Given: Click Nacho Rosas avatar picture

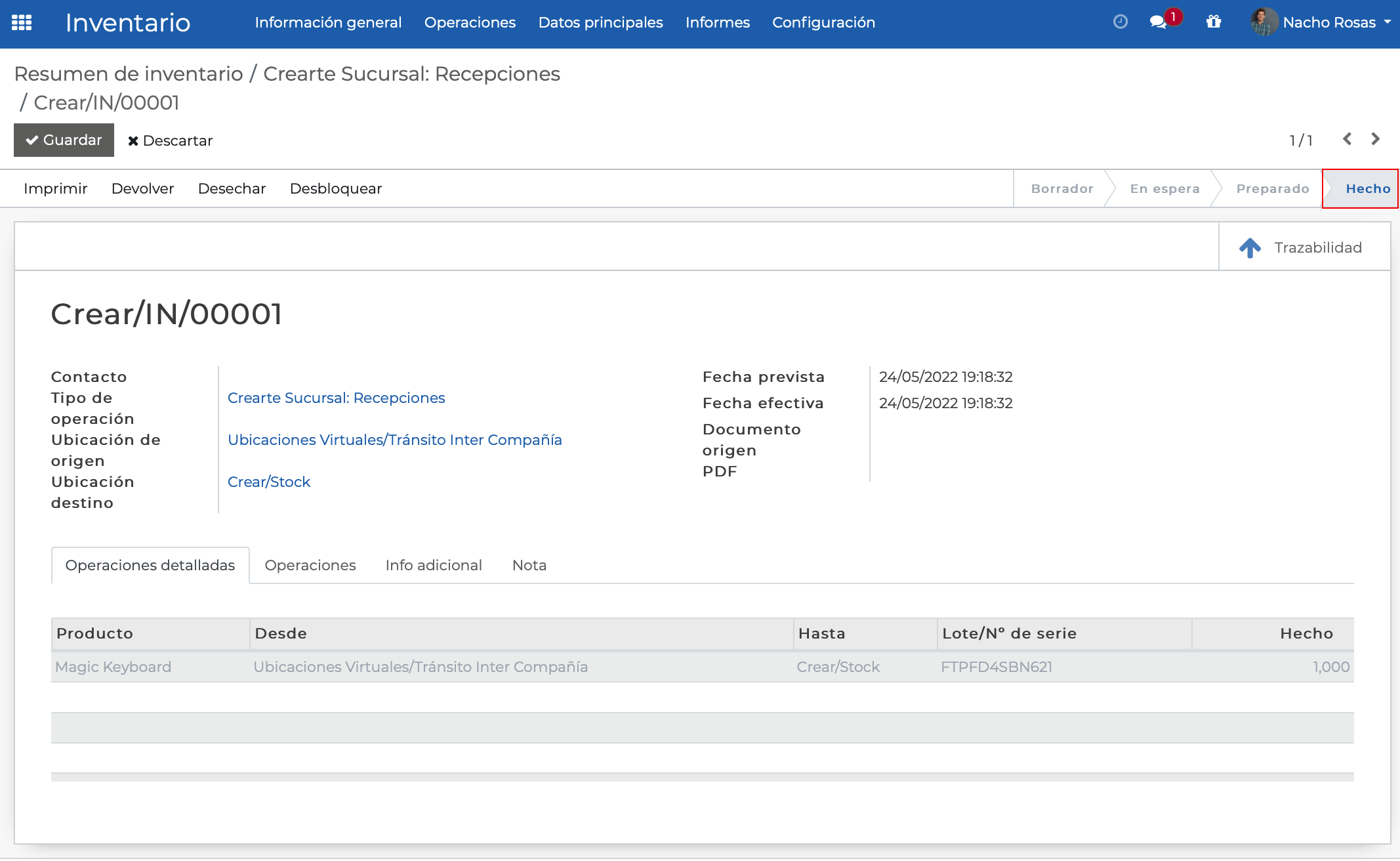Looking at the screenshot, I should click(x=1263, y=22).
